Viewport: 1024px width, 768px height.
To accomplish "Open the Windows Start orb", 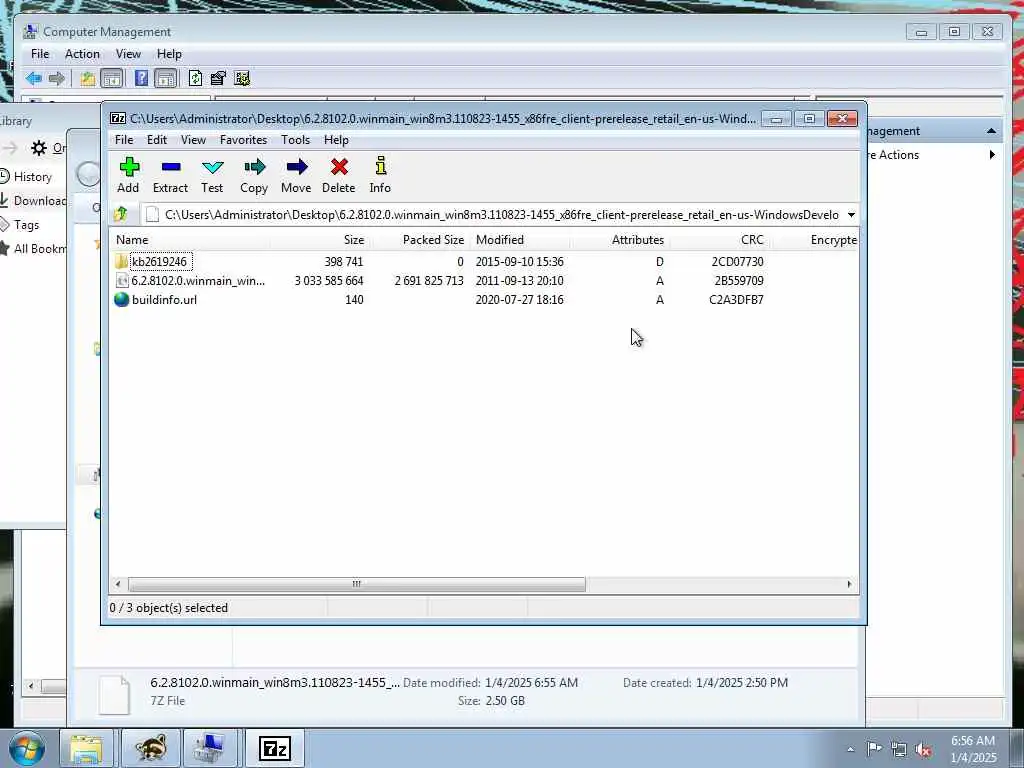I will tap(27, 748).
